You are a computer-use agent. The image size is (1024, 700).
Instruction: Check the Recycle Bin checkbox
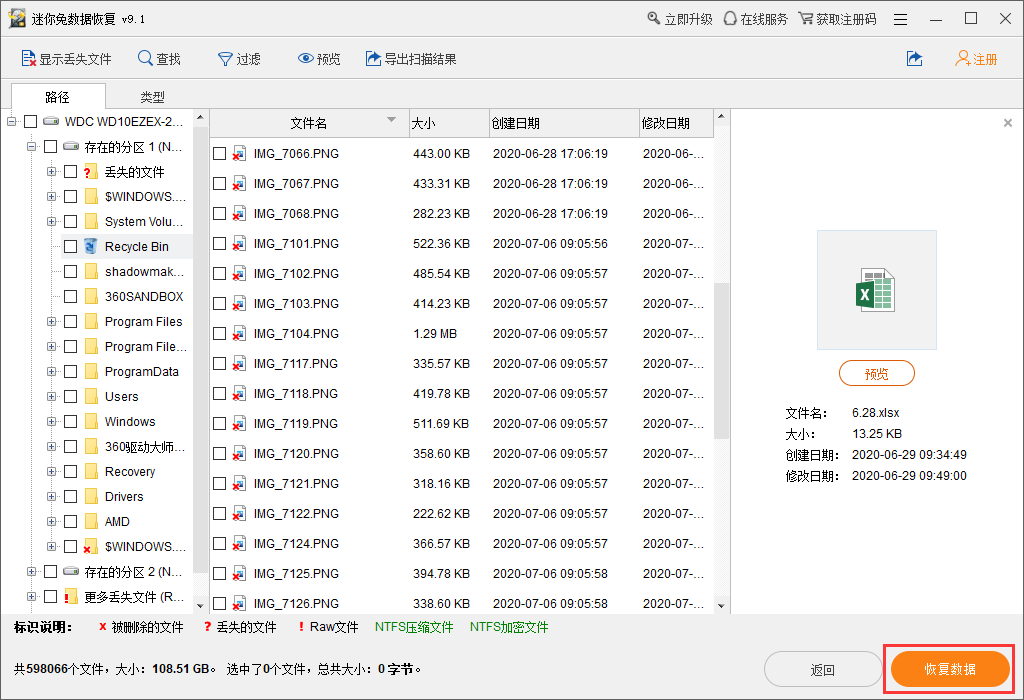click(x=71, y=247)
